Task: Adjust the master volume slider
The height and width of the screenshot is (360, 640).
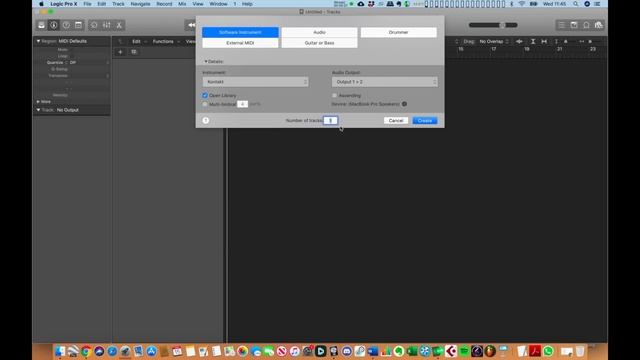Action: 493,25
